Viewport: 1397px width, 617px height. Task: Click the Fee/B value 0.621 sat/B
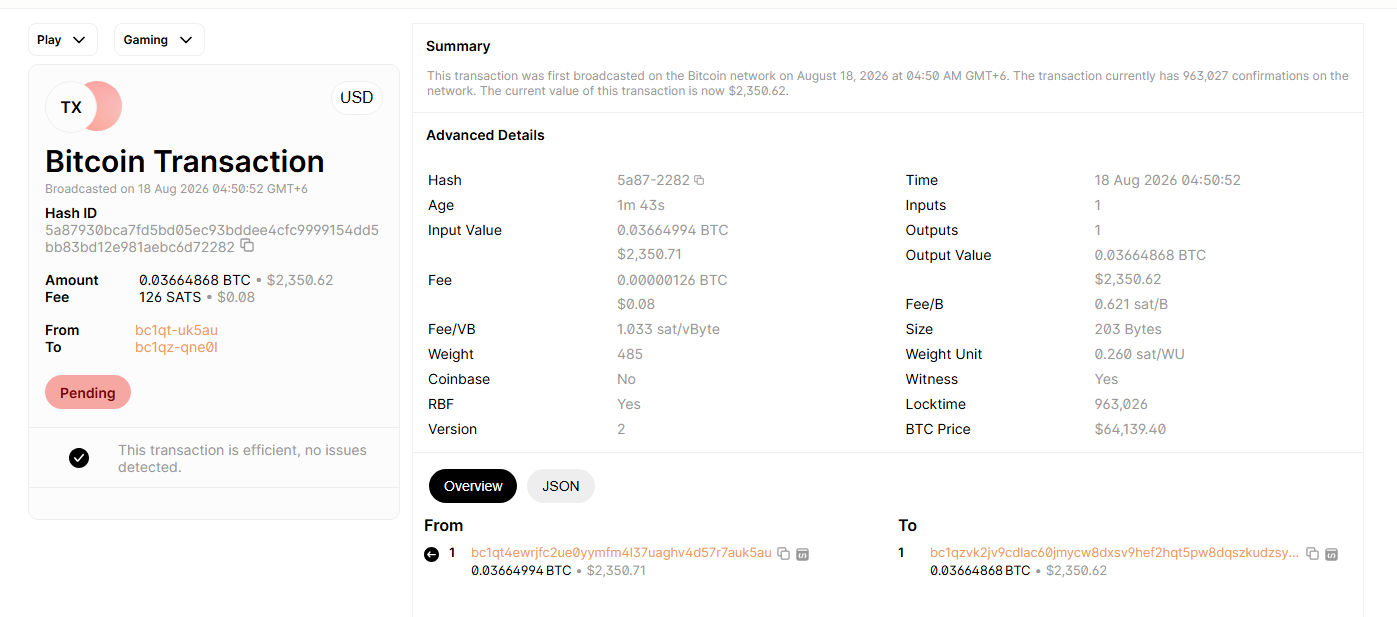pyautogui.click(x=1131, y=304)
